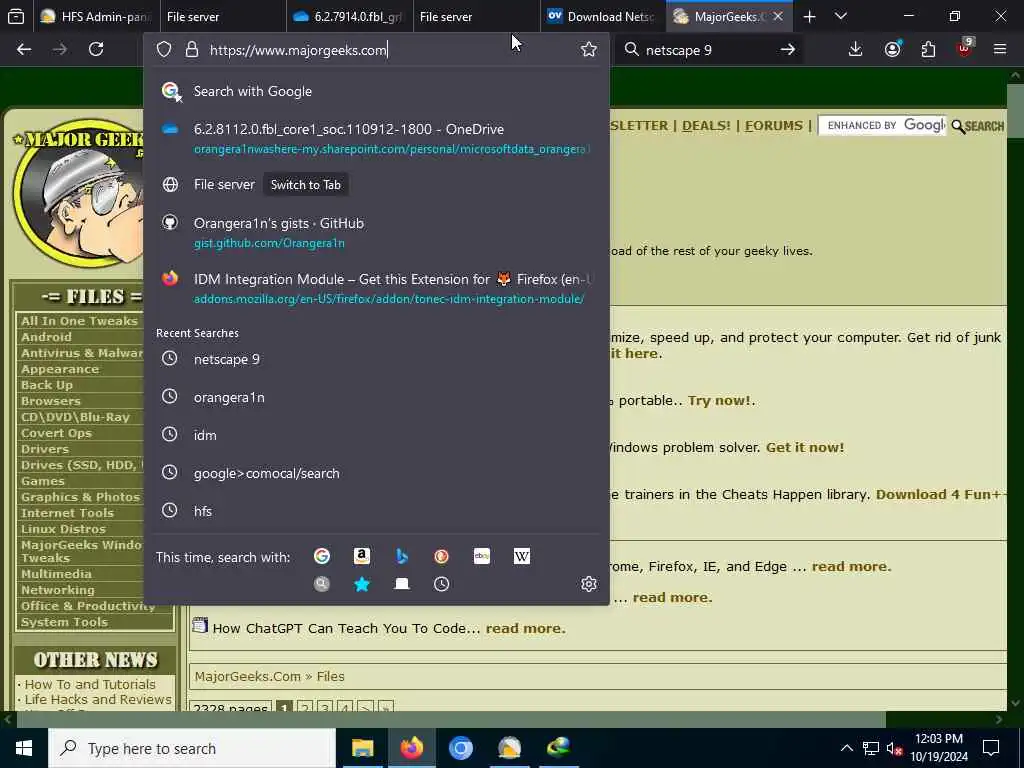Search bookmarks using the star icon
The image size is (1024, 768).
pos(362,584)
